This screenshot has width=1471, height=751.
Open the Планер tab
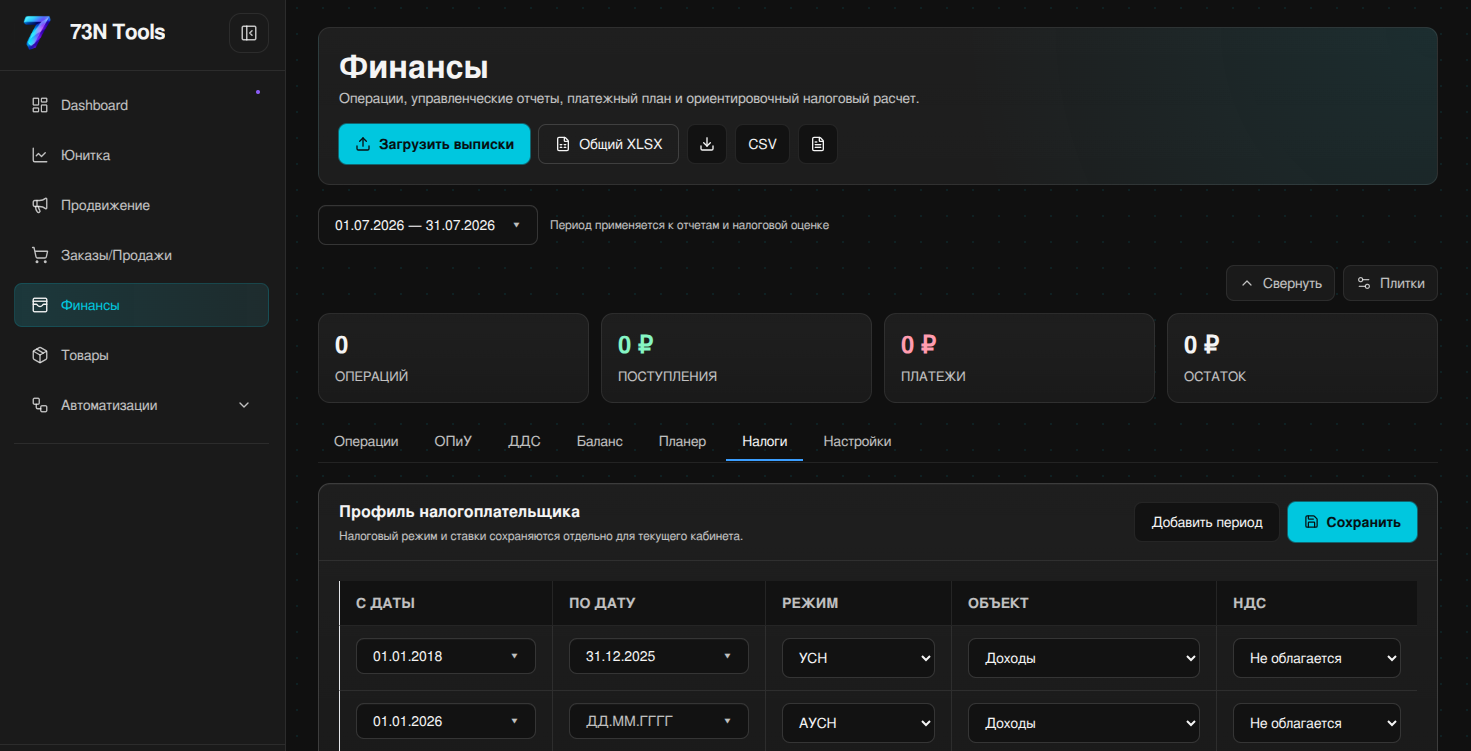(x=682, y=441)
